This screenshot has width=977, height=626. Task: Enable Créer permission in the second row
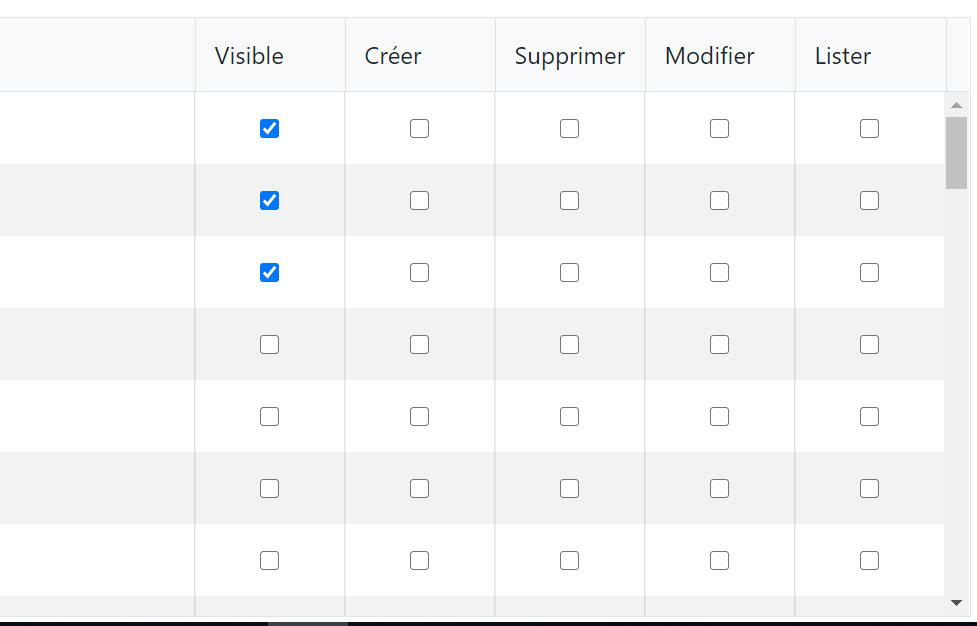click(419, 200)
